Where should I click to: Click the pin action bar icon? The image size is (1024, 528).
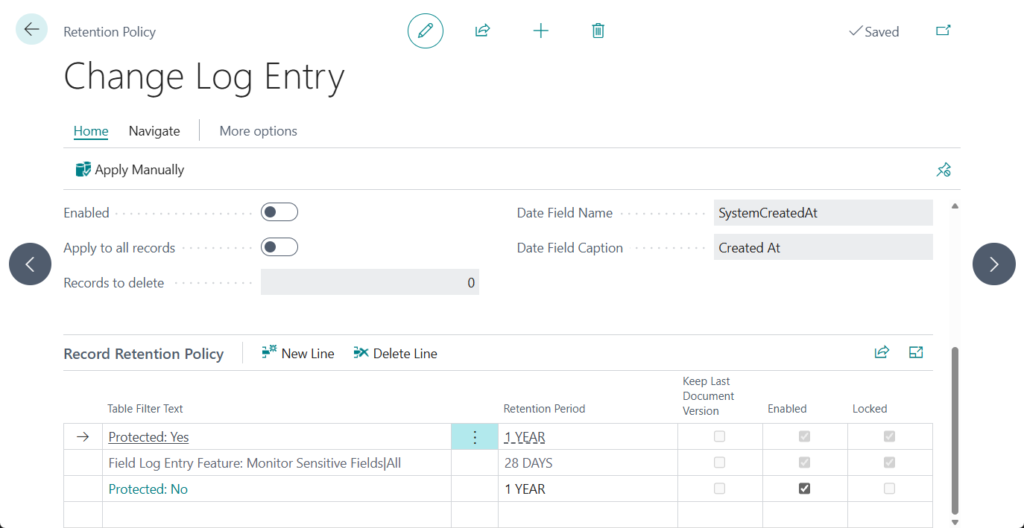pyautogui.click(x=943, y=170)
